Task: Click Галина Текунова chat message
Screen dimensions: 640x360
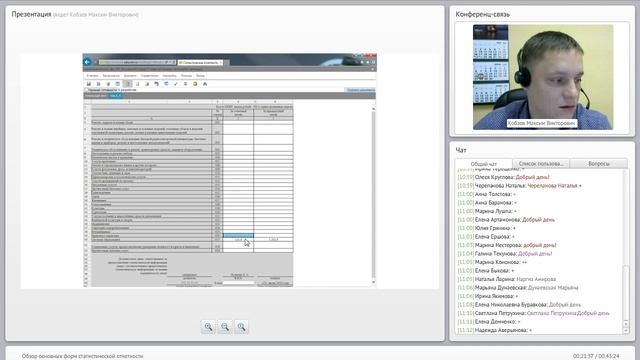Action: pyautogui.click(x=505, y=254)
